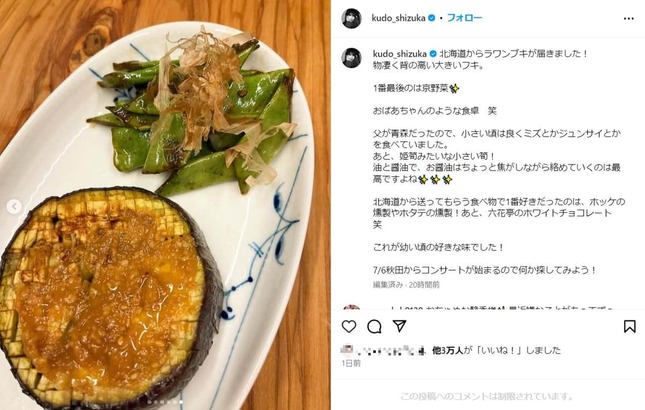The width and height of the screenshot is (645, 410).
Task: Click the フォロー follow button
Action: (464, 18)
